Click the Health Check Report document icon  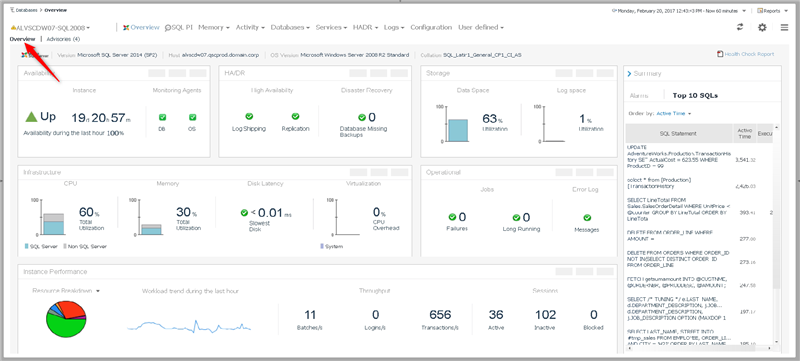coord(720,54)
